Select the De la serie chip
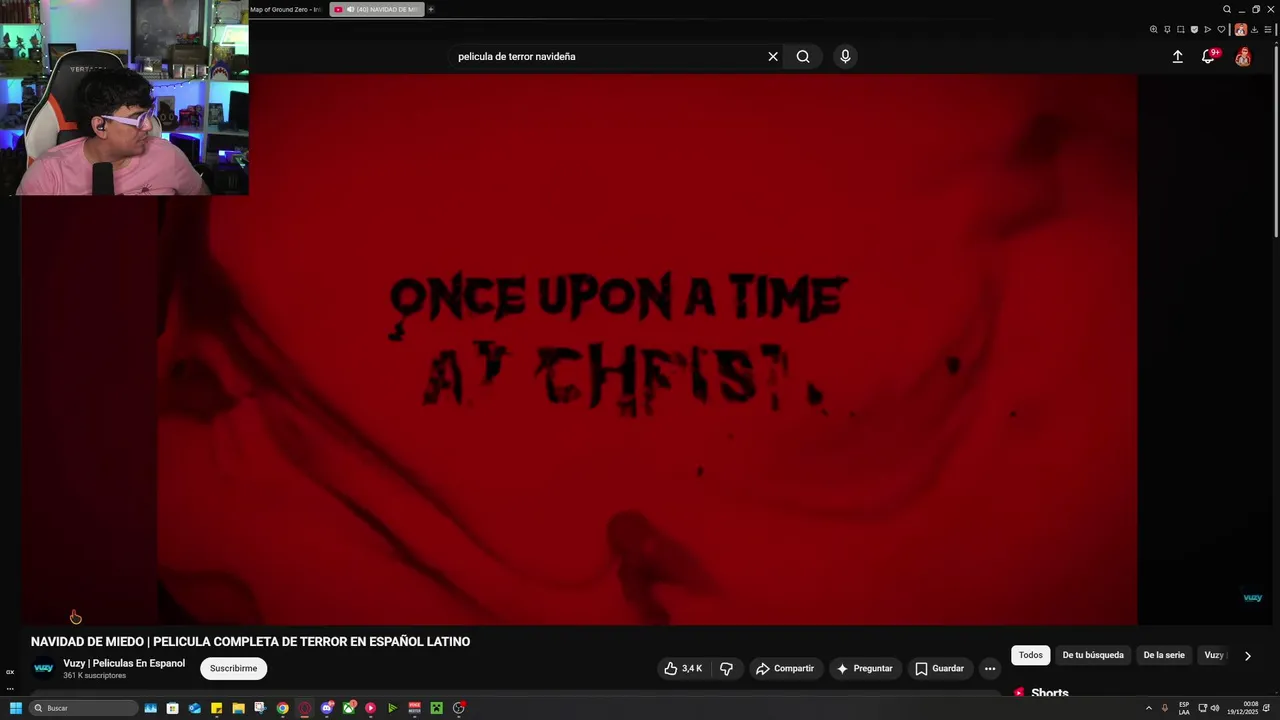The height and width of the screenshot is (720, 1280). (x=1164, y=655)
